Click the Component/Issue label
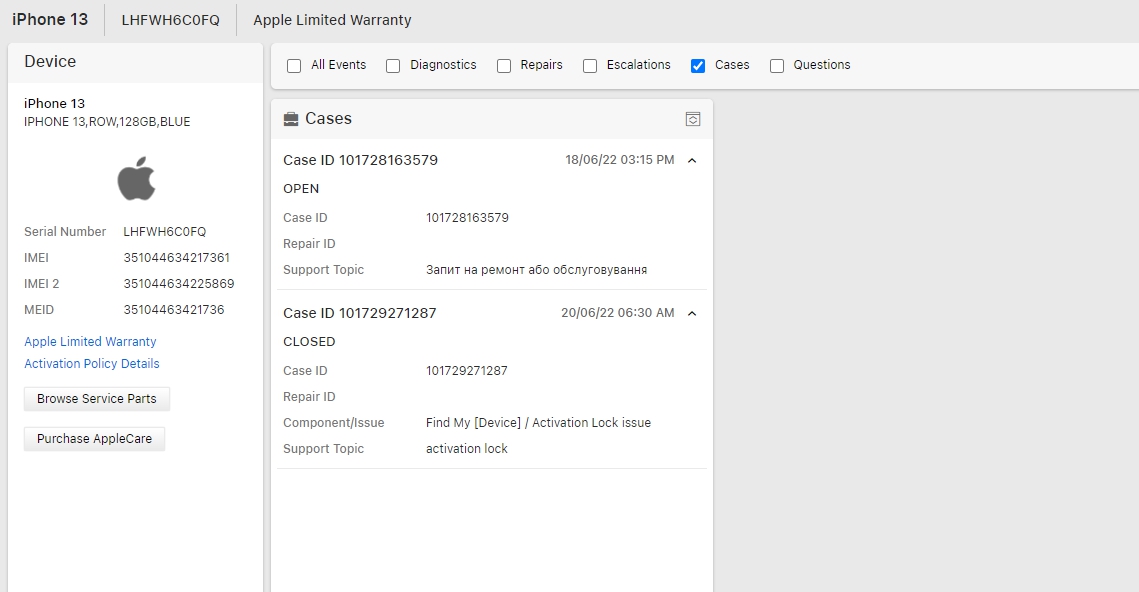Screen dimensions: 1139x592 333,423
